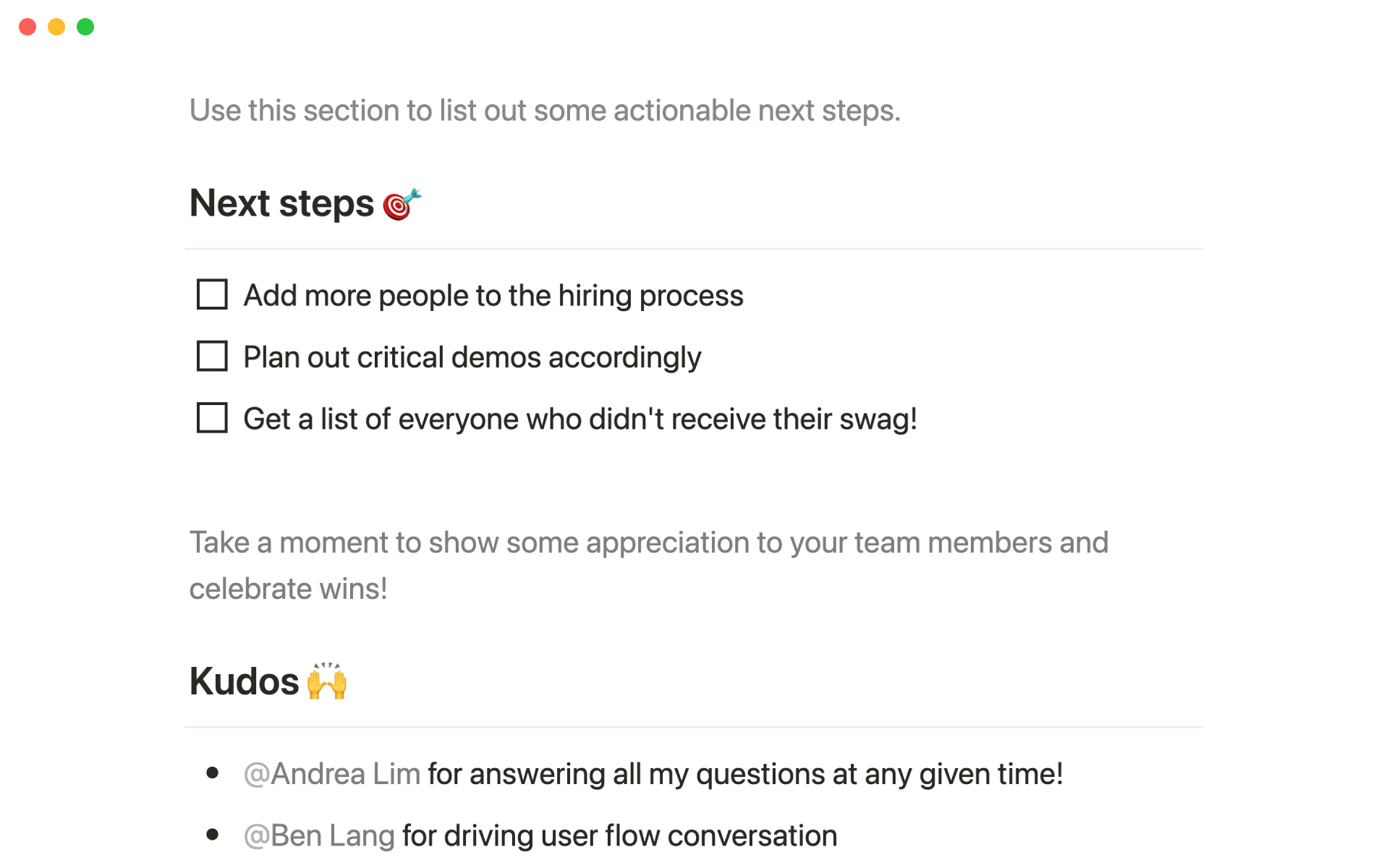Click the "Use this section to list out" hint text
The image size is (1389, 868).
pos(545,111)
